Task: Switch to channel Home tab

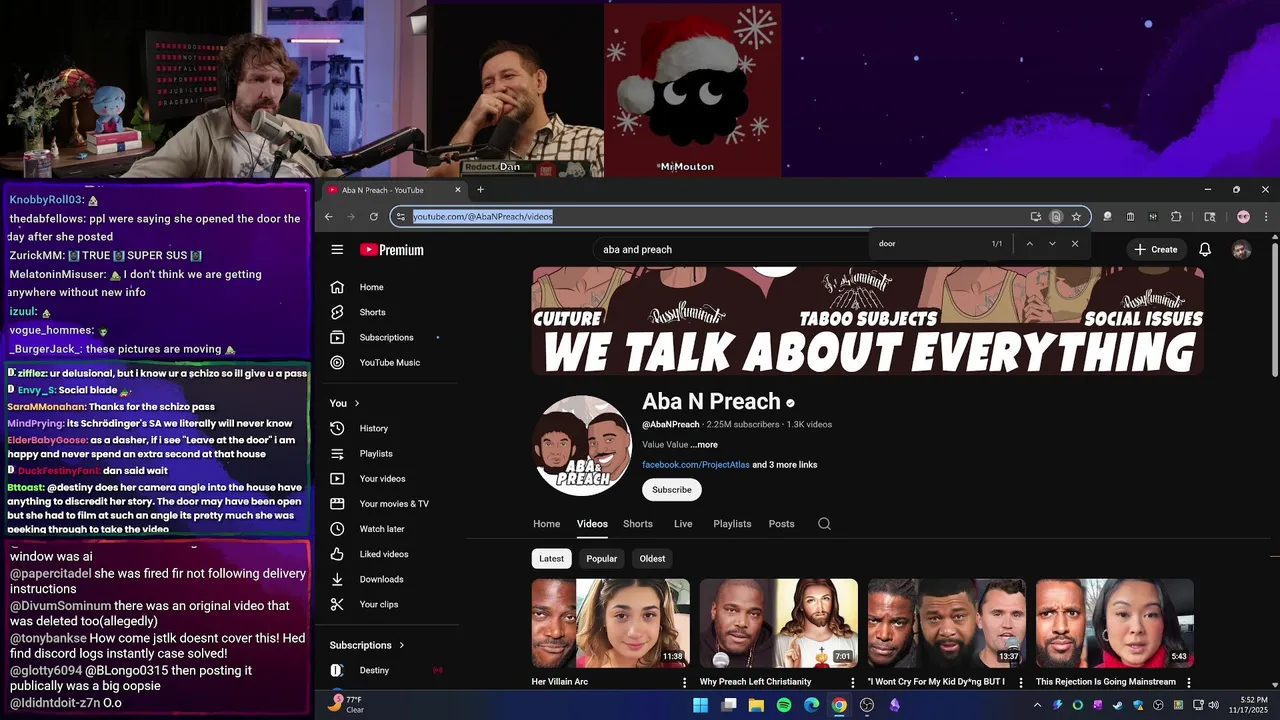Action: pos(546,524)
